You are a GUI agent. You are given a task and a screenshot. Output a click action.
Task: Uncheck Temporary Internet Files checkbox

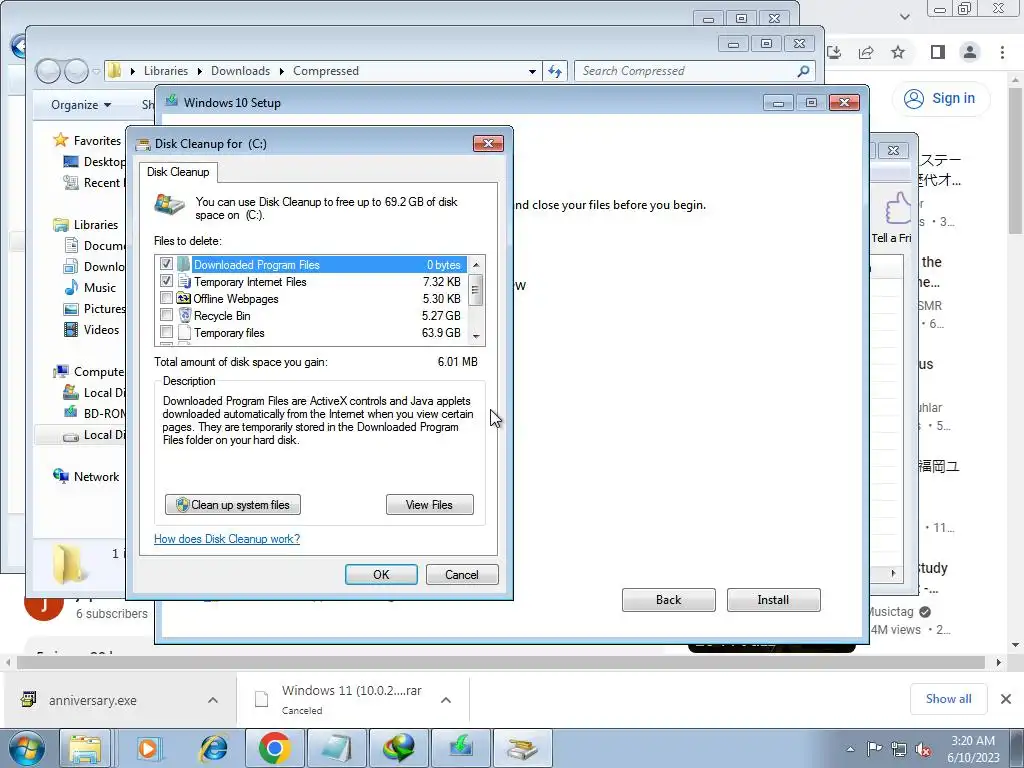tap(167, 281)
